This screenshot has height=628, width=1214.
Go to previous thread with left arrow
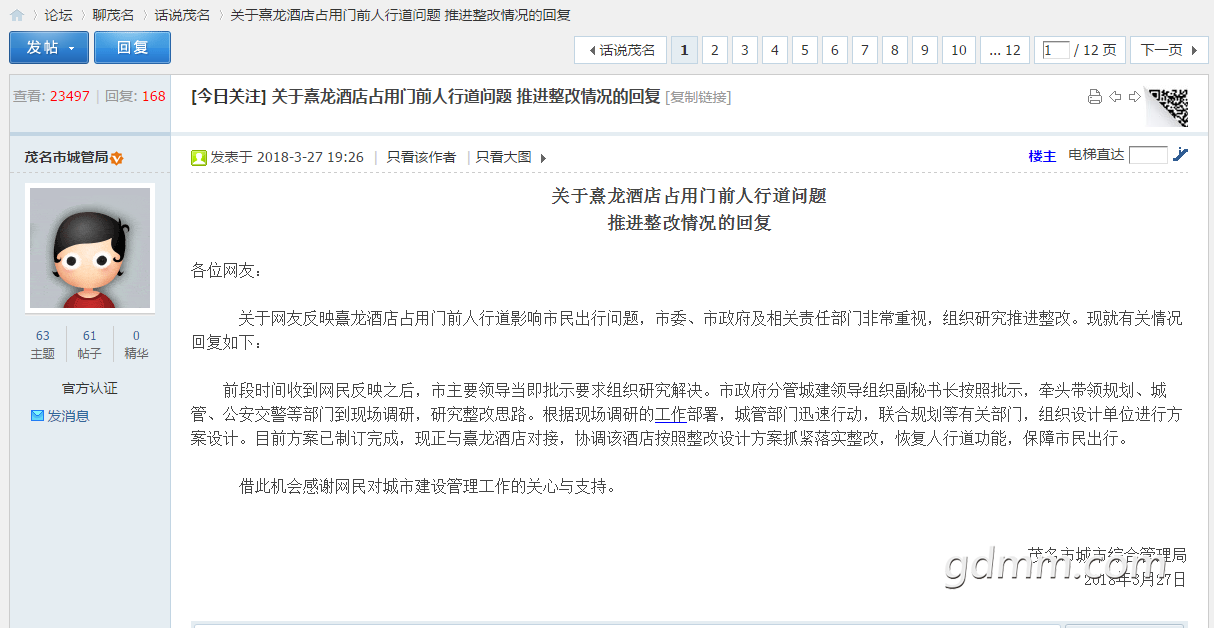click(x=1115, y=97)
